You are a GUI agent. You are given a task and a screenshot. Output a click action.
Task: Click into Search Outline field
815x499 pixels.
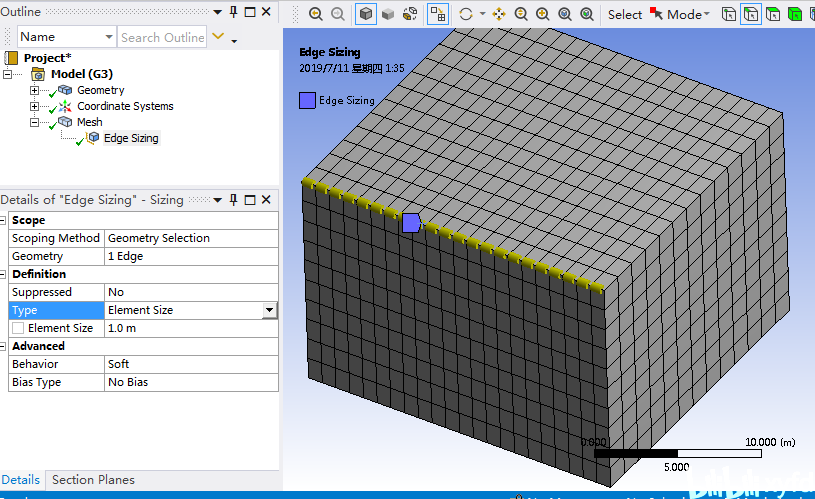pos(162,37)
